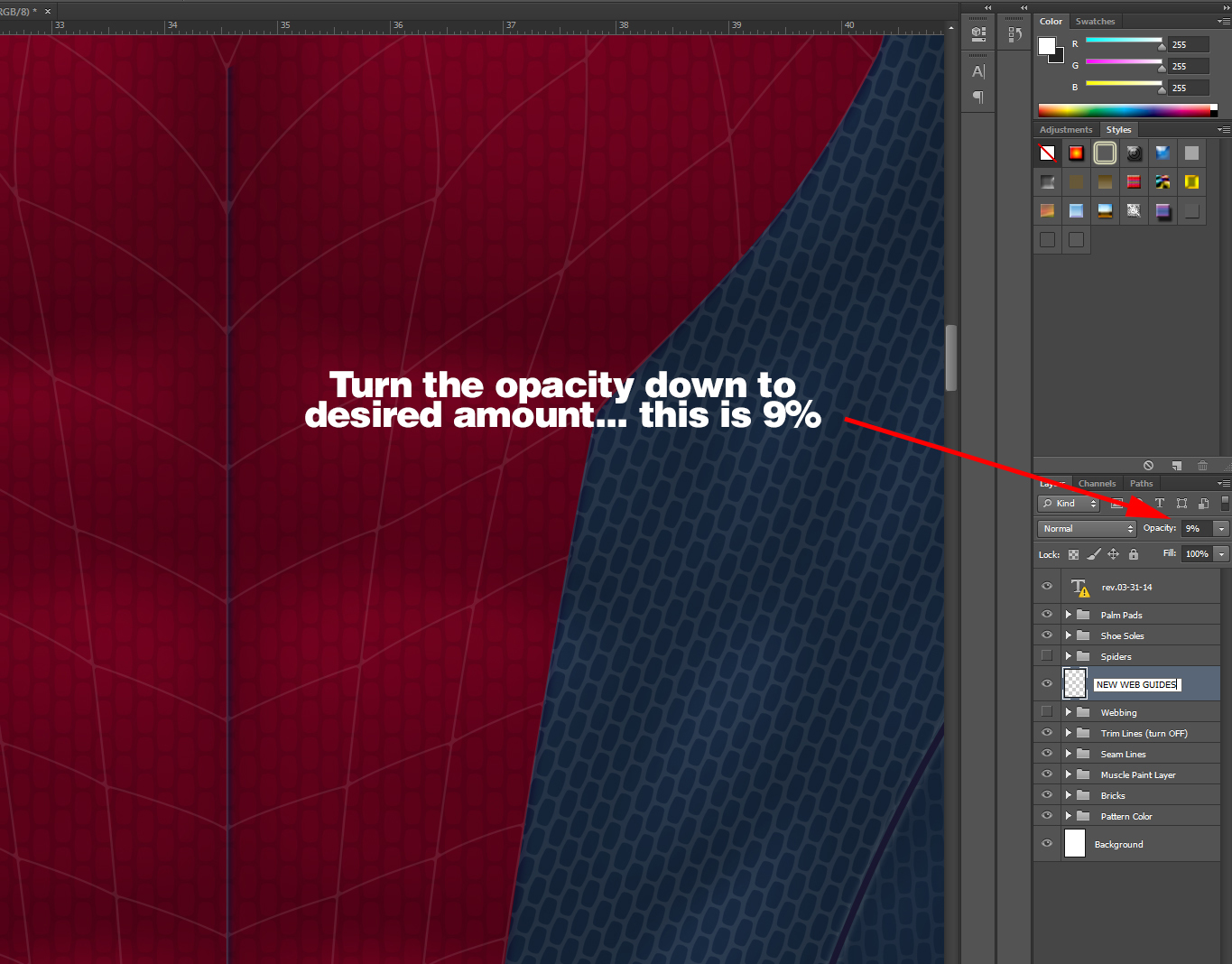
Task: Show the Webbing layer group
Action: 1047,712
